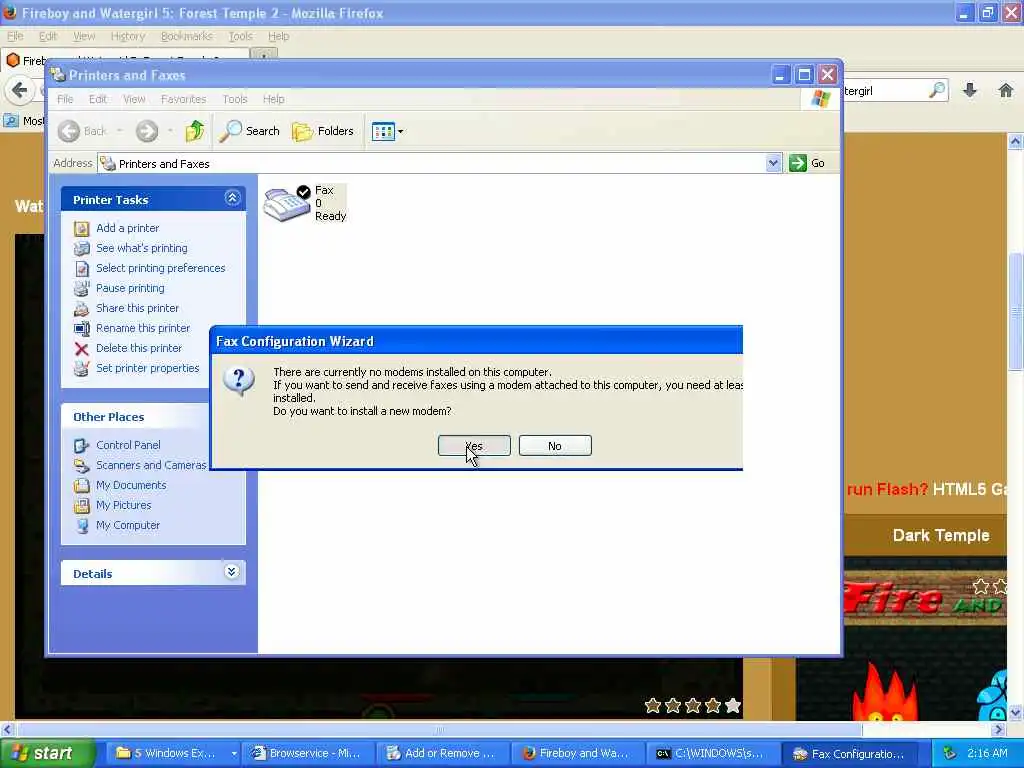Open Help menu in Printers and Faxes
The height and width of the screenshot is (768, 1024).
click(x=274, y=99)
